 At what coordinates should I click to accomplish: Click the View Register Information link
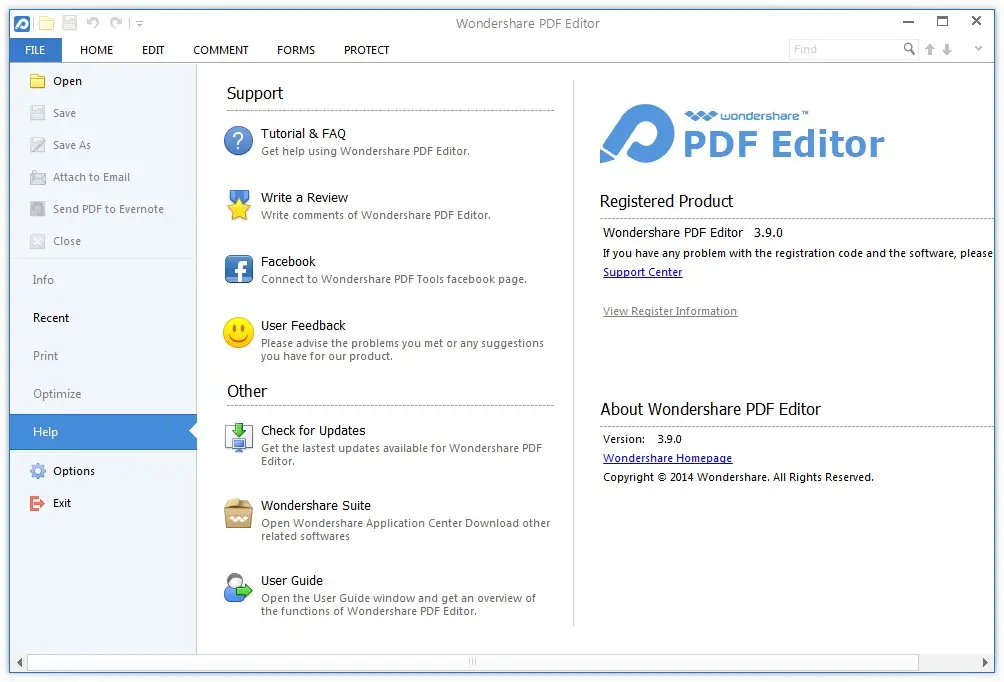coord(670,311)
